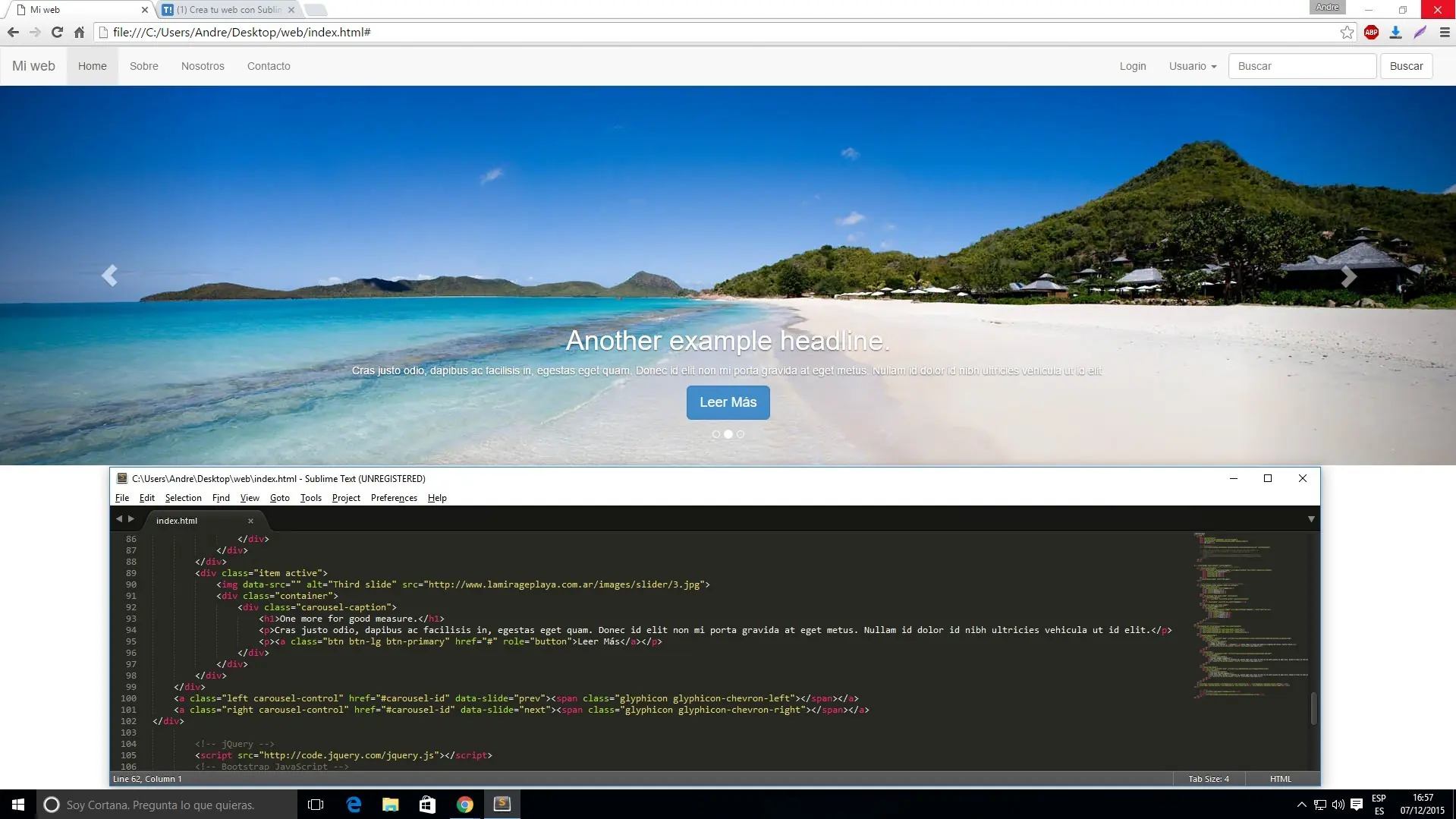Bookmark this page with the star icon
1456x819 pixels.
[1347, 33]
